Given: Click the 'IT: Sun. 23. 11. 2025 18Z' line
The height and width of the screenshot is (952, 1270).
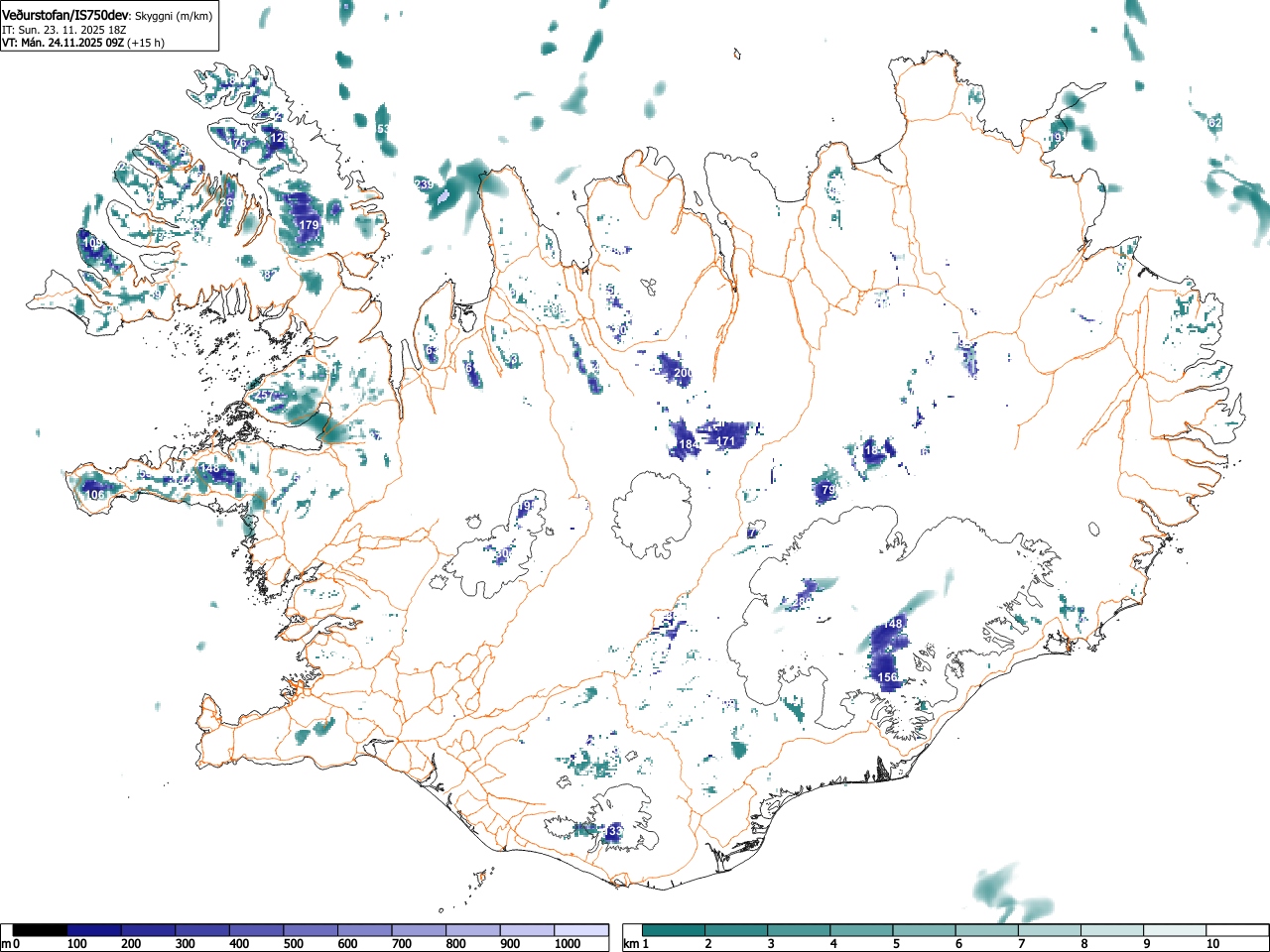Looking at the screenshot, I should click(x=63, y=30).
